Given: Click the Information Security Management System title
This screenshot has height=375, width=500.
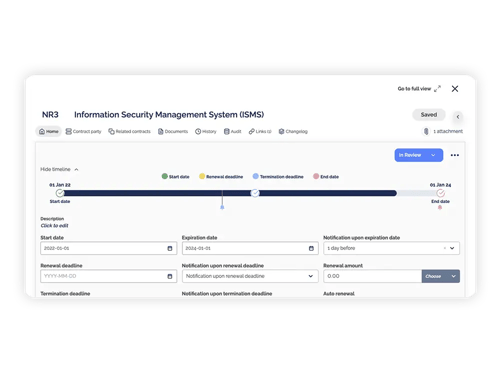Looking at the screenshot, I should (169, 115).
